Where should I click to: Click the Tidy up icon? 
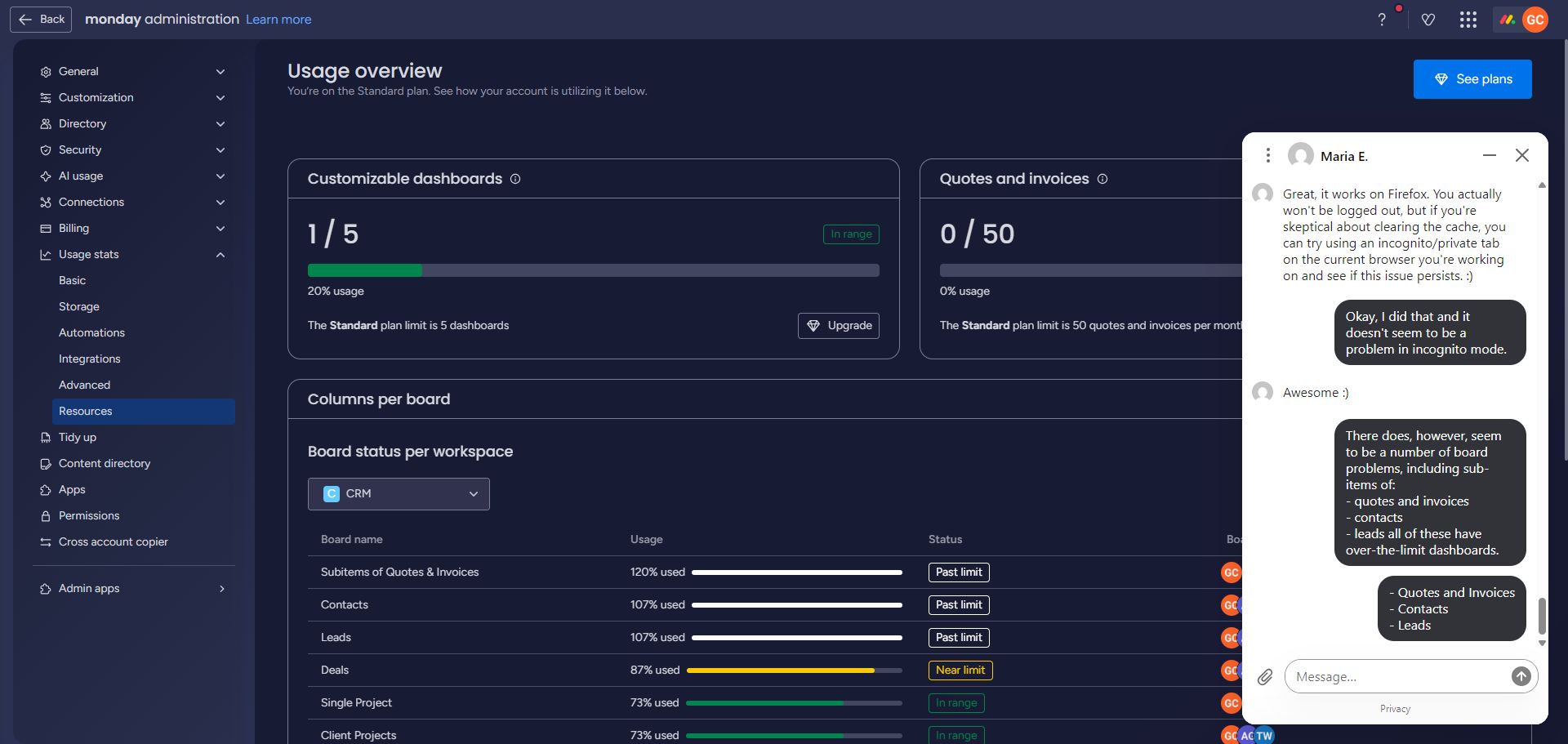(x=46, y=438)
